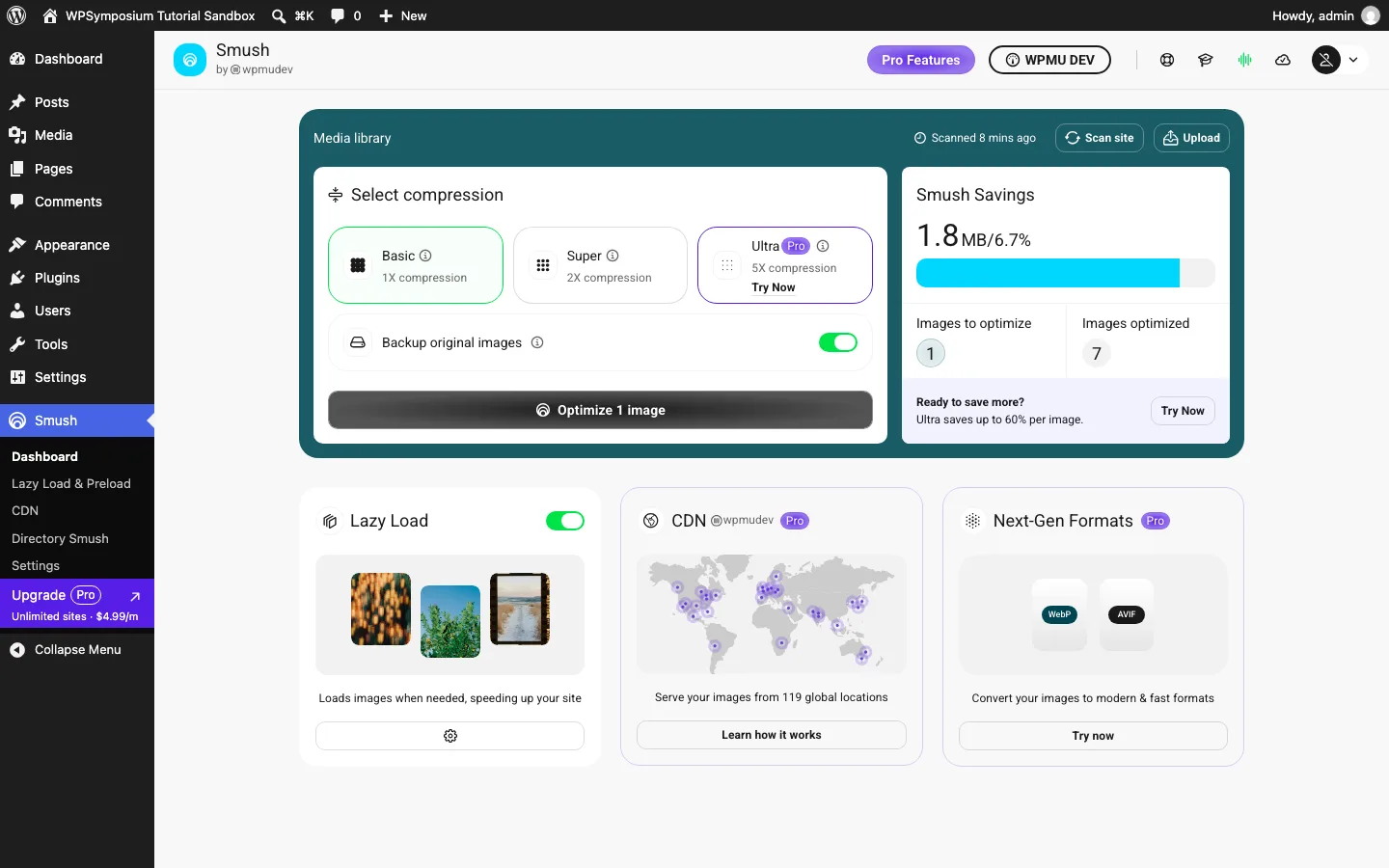Screen dimensions: 1389x868
Task: Open the comments bubble in admin bar
Action: [338, 15]
